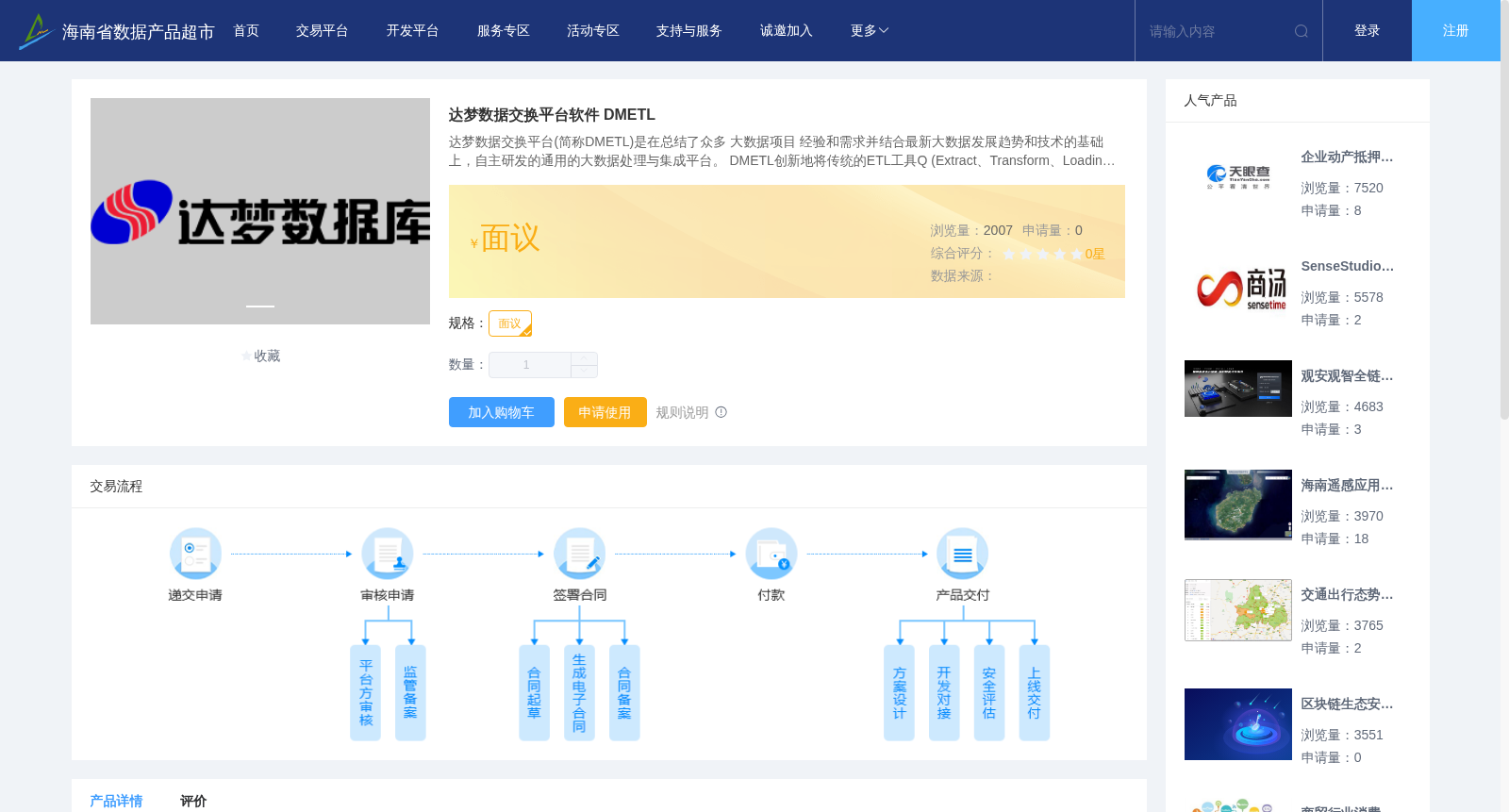
Task: Open 支持与服务 menu item
Action: pos(689,31)
